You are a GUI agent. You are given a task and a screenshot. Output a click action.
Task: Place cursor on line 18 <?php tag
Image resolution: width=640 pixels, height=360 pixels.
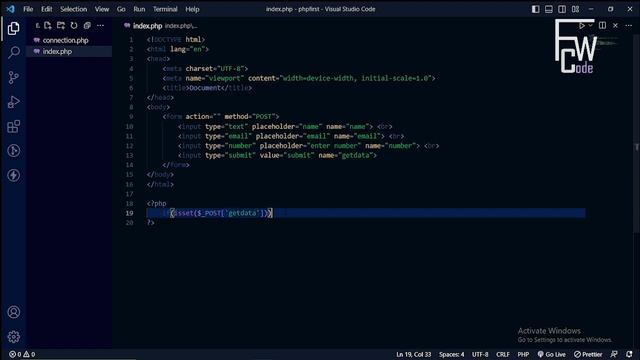click(x=157, y=203)
